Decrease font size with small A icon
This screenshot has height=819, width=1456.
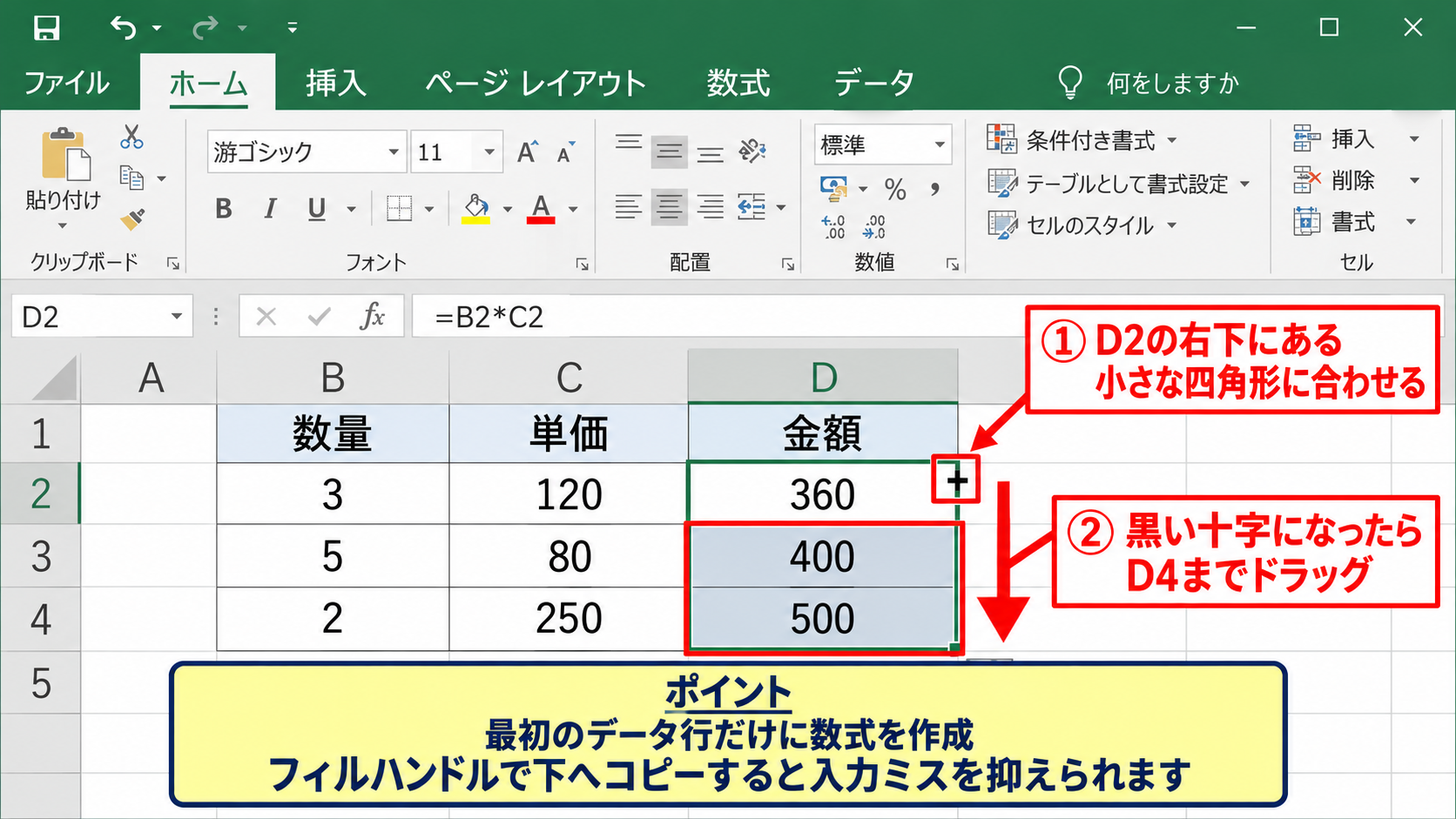[566, 152]
